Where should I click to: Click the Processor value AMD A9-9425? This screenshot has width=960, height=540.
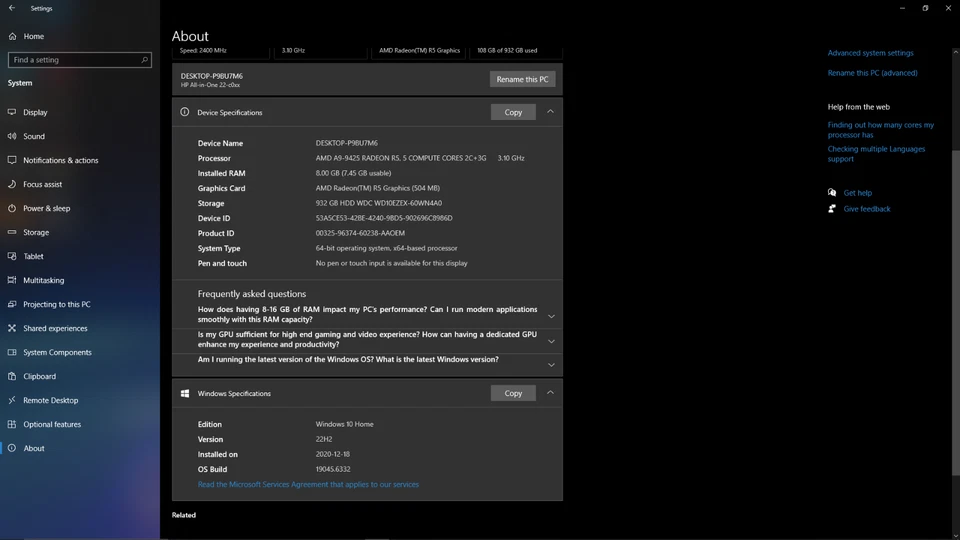[x=400, y=158]
